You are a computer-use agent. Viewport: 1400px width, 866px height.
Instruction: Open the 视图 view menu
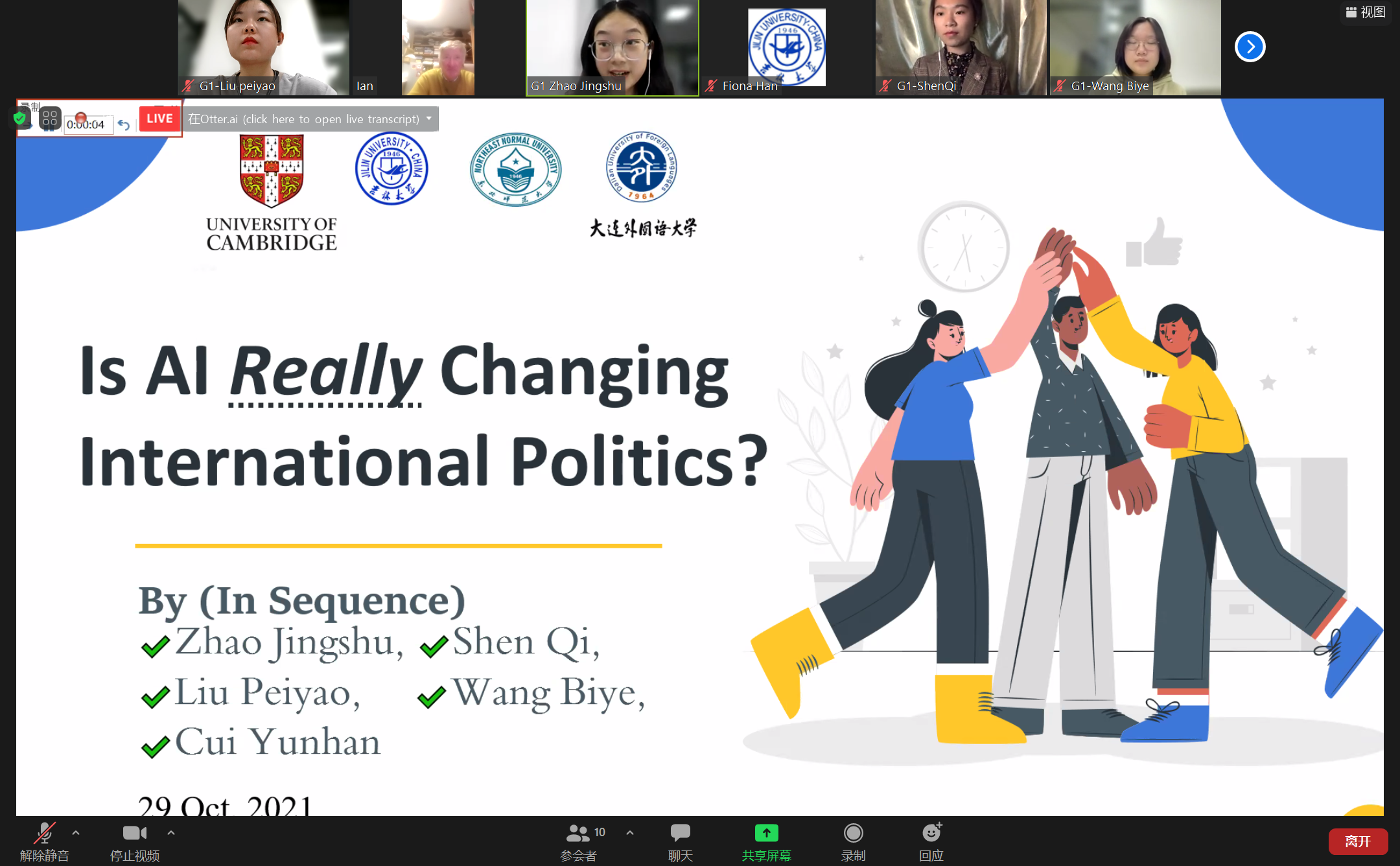click(1366, 12)
